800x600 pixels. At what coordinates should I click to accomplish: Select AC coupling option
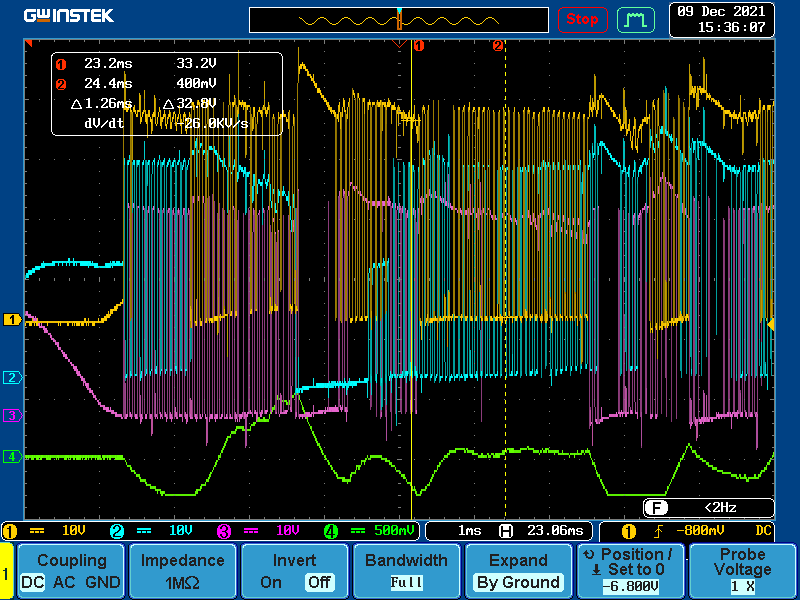pos(64,582)
